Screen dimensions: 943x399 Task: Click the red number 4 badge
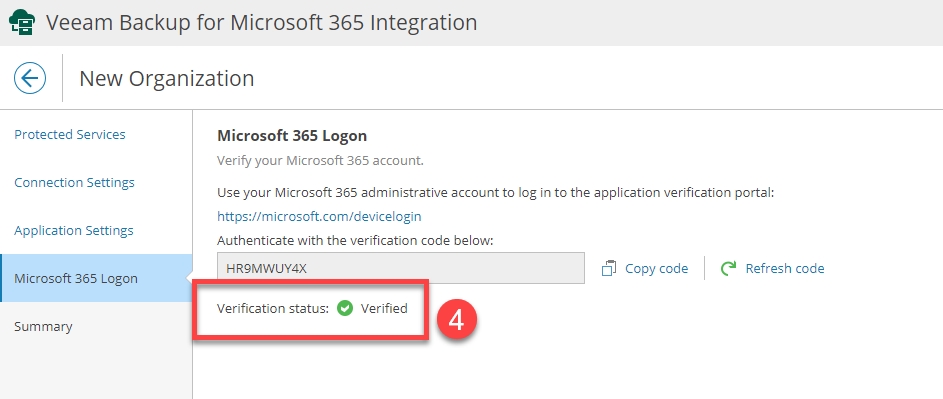pos(456,320)
